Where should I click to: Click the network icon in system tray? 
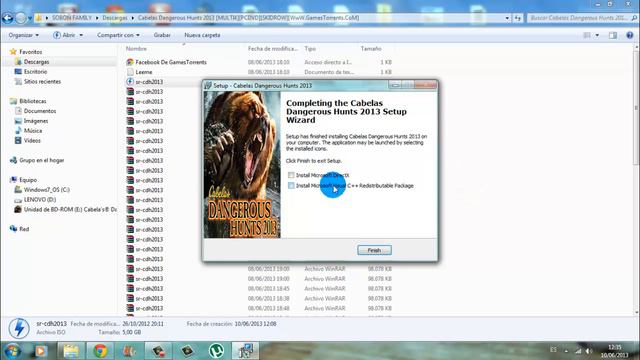[x=578, y=351]
